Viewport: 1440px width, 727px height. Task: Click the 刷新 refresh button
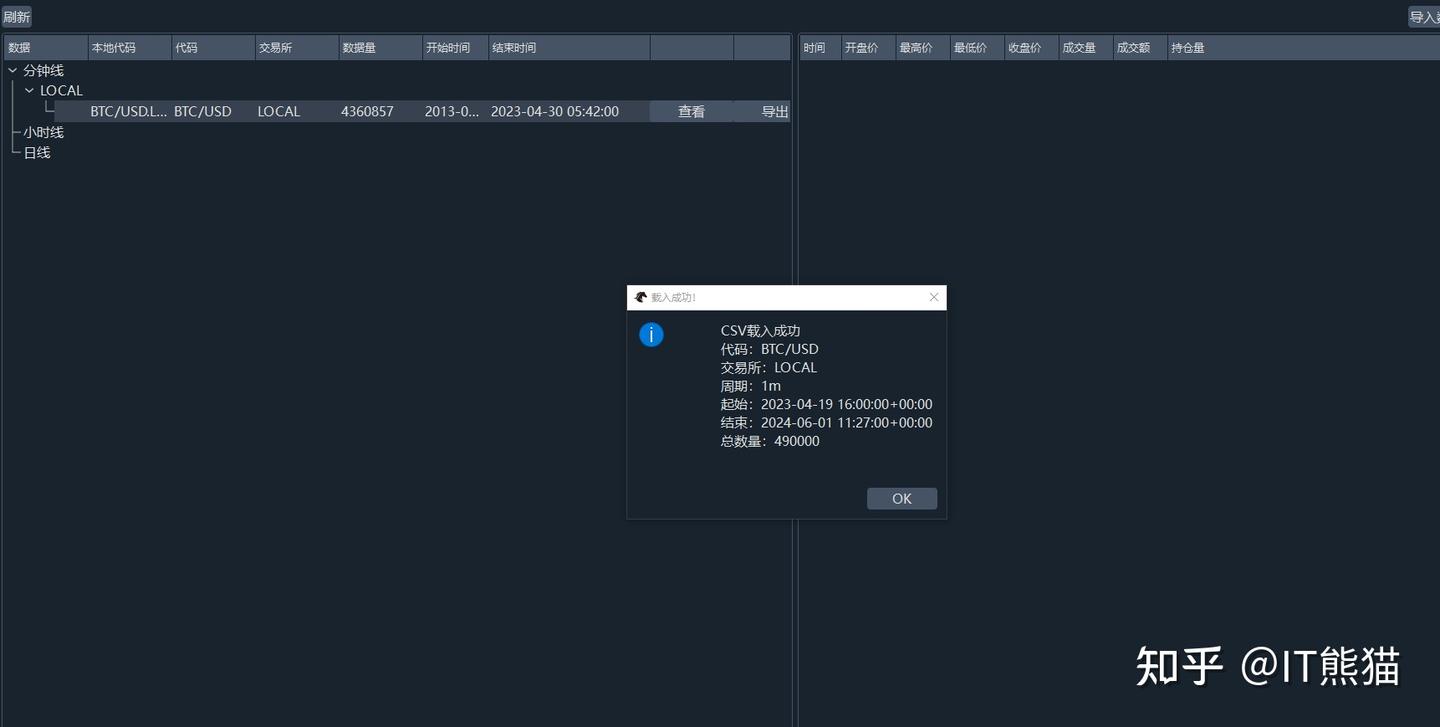click(16, 16)
